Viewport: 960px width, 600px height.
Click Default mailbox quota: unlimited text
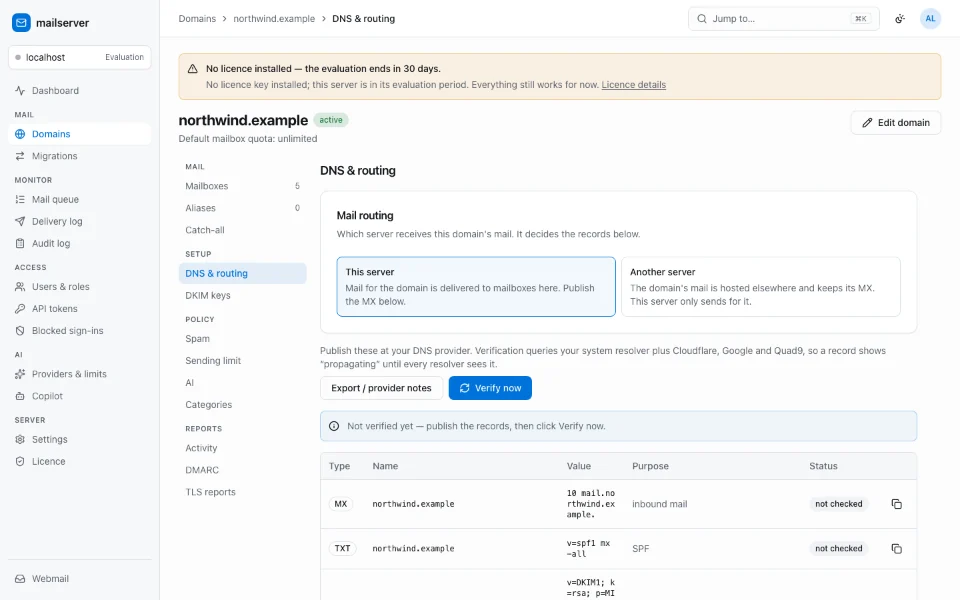(x=248, y=139)
